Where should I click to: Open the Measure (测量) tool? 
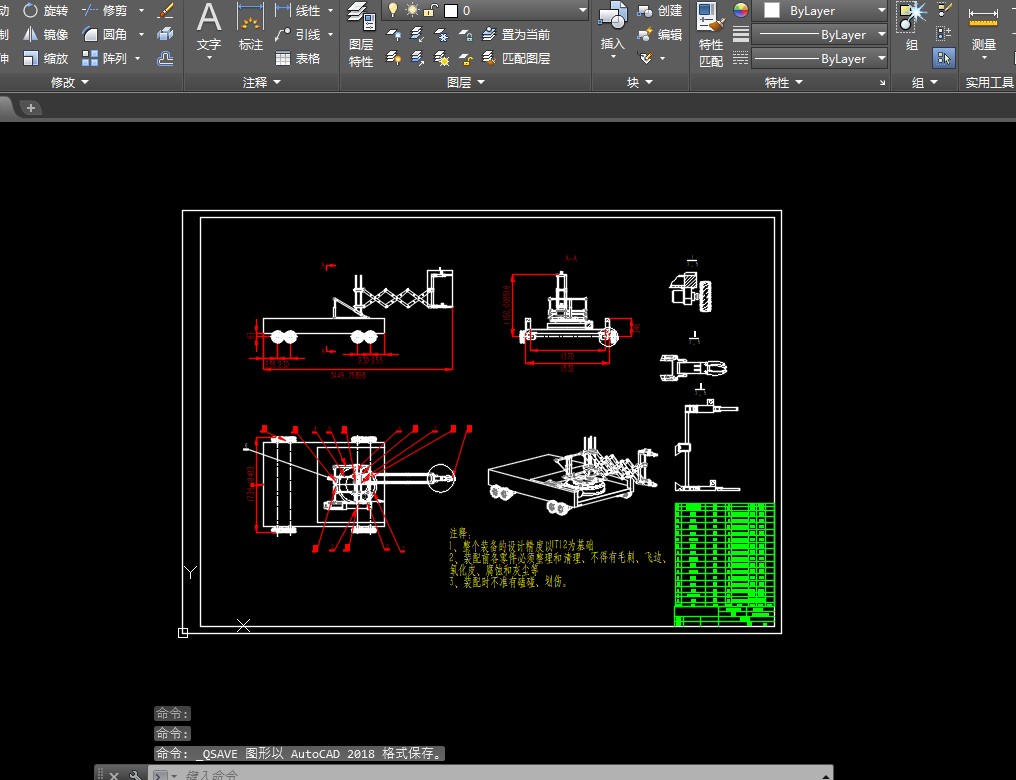tap(983, 31)
